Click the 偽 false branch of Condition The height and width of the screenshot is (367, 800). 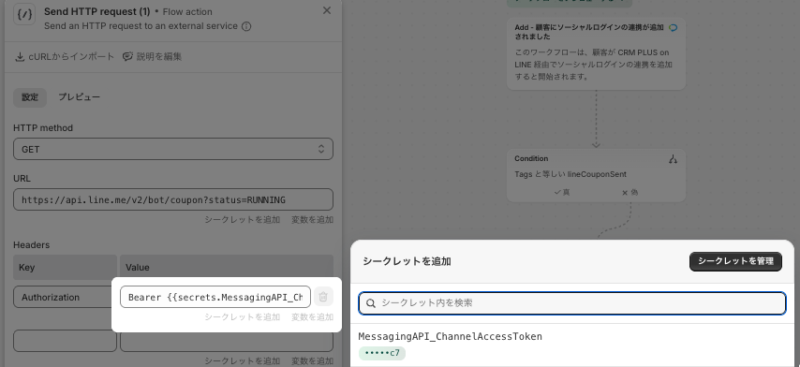[630, 192]
